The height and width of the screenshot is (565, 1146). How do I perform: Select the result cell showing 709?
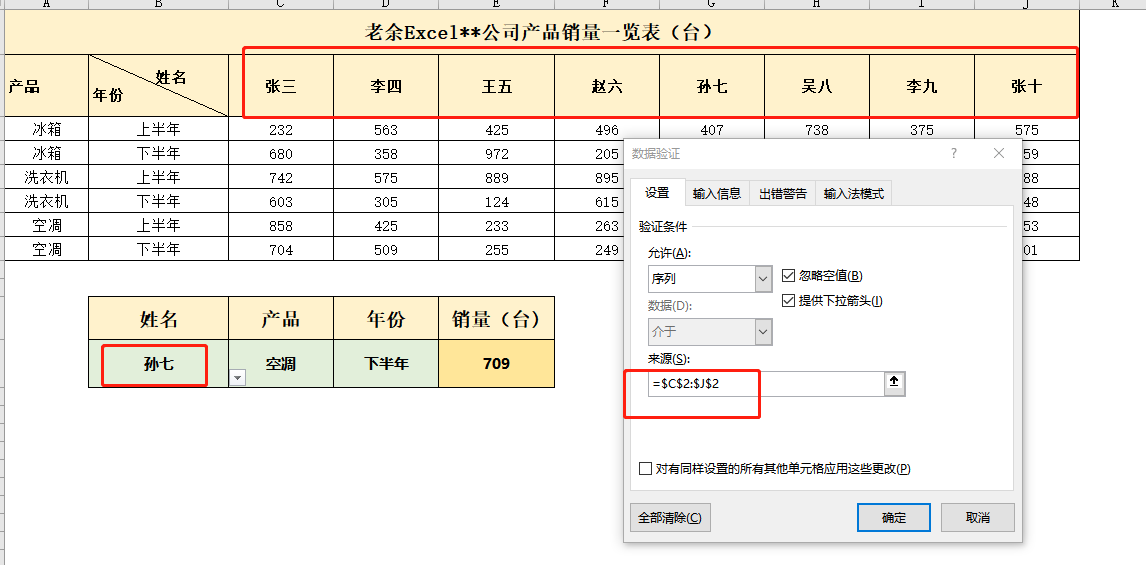tap(496, 363)
